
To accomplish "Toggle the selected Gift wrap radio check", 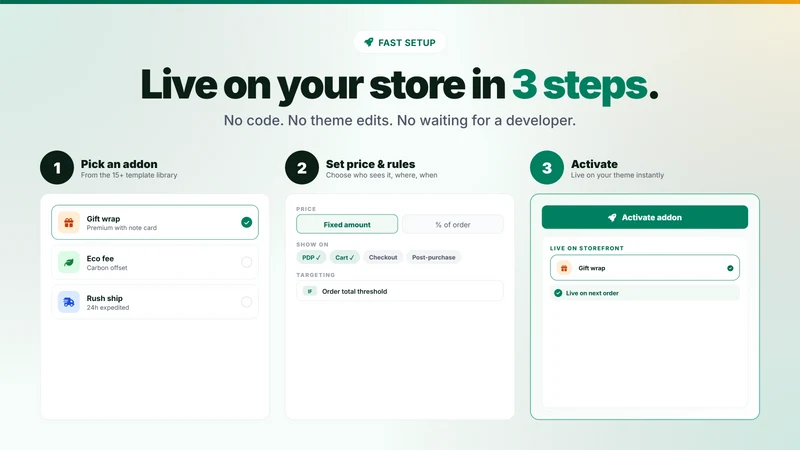I will click(x=246, y=222).
